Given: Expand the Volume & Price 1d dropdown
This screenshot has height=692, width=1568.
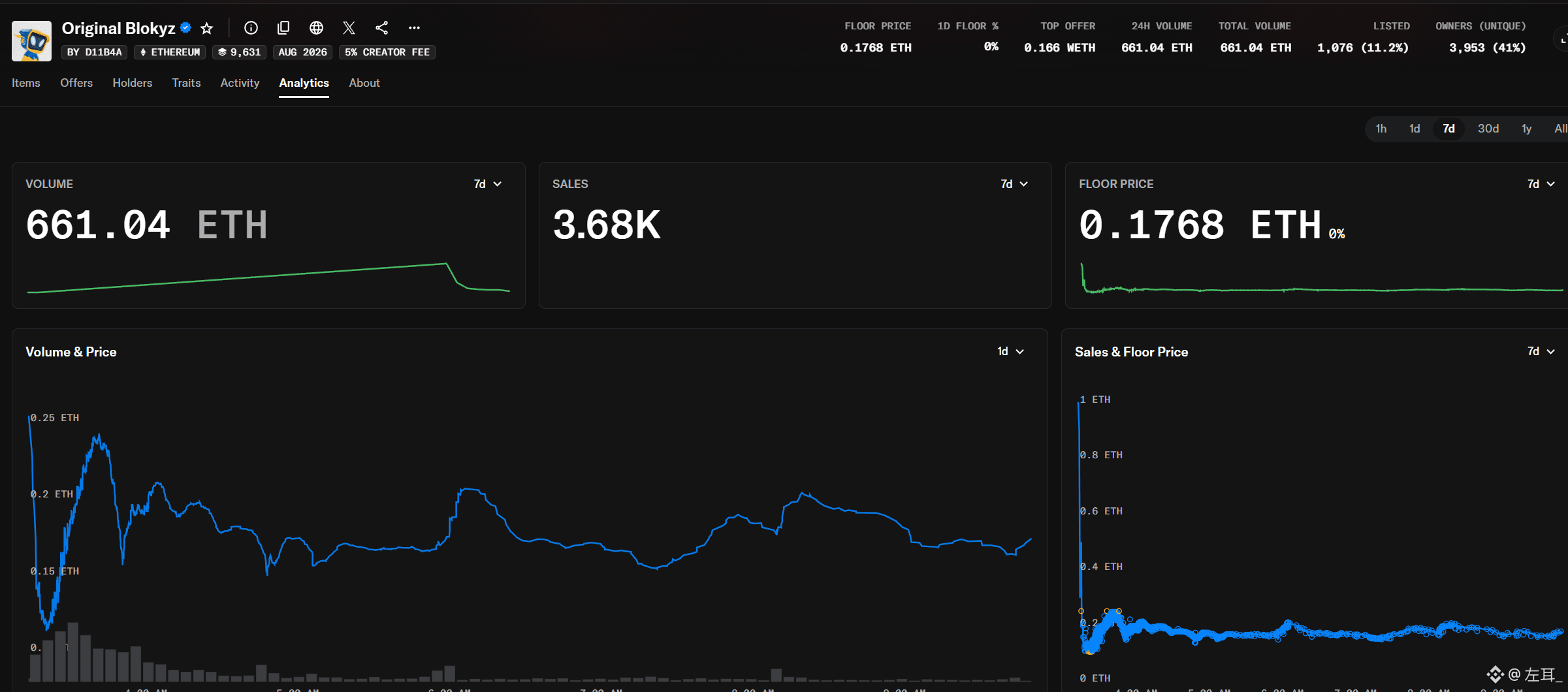Looking at the screenshot, I should (x=1010, y=351).
